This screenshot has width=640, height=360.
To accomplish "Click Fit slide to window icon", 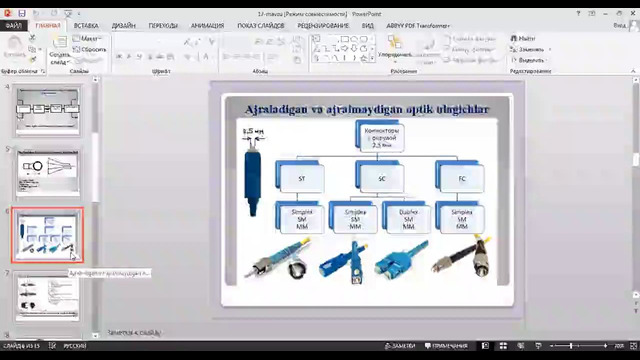I will [x=633, y=346].
